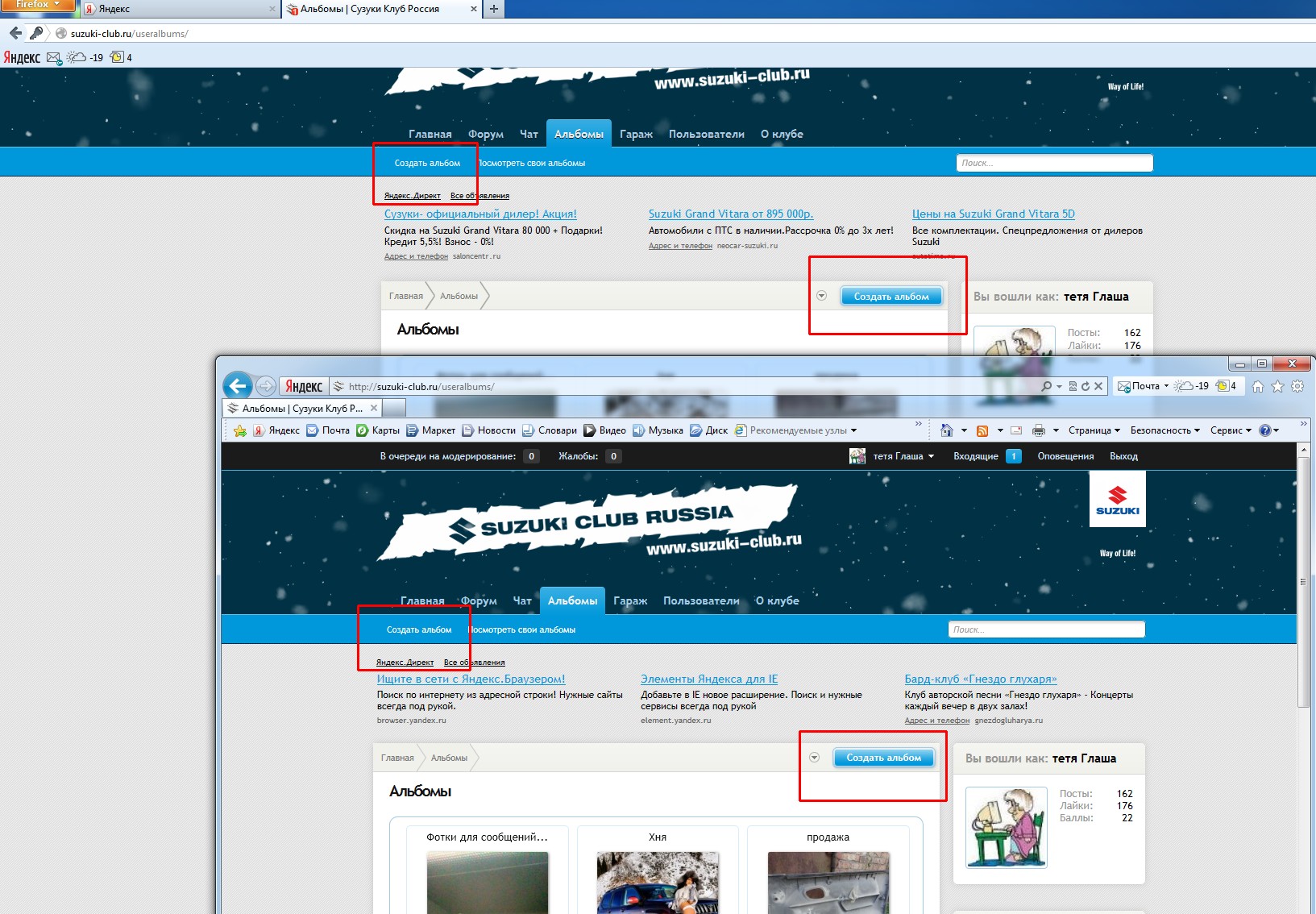The height and width of the screenshot is (914, 1316).
Task: Click the IE home icon by the star
Action: [x=1258, y=386]
